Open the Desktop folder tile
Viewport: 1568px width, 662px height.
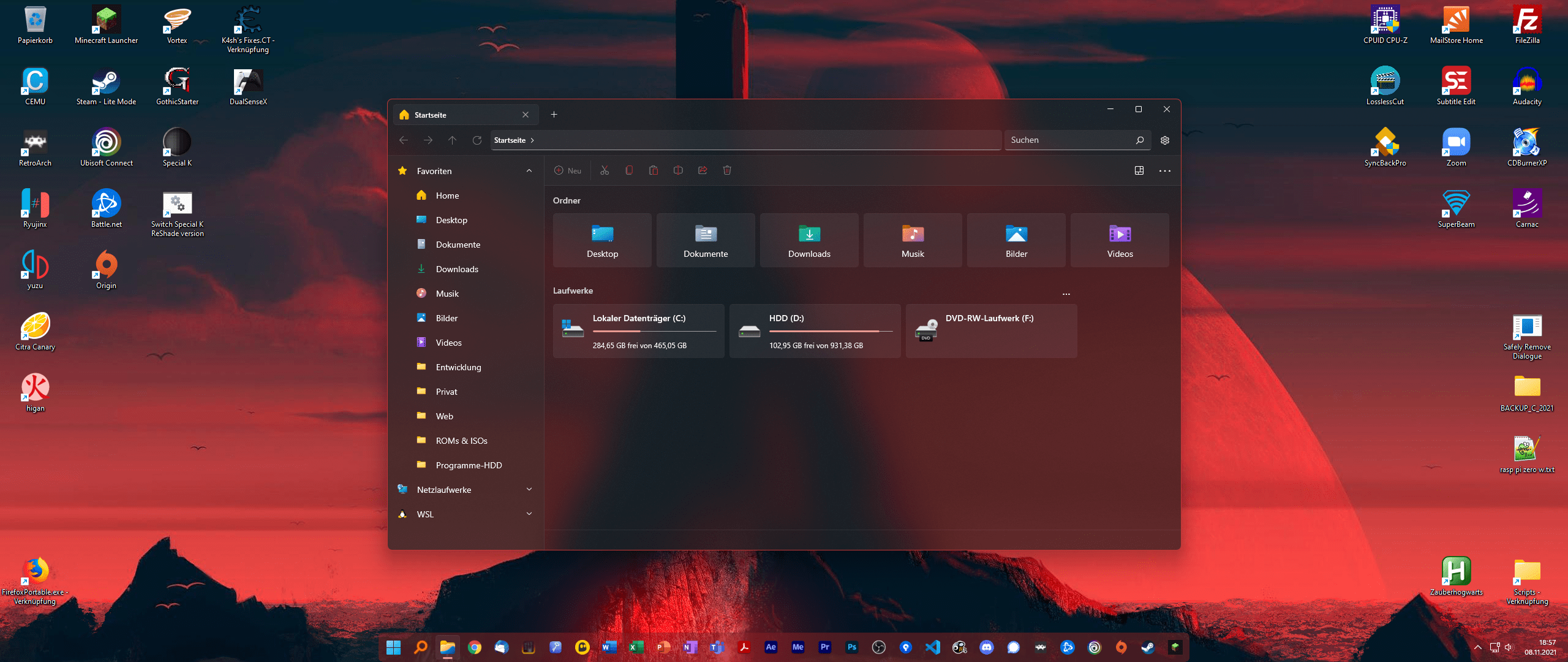pos(602,240)
